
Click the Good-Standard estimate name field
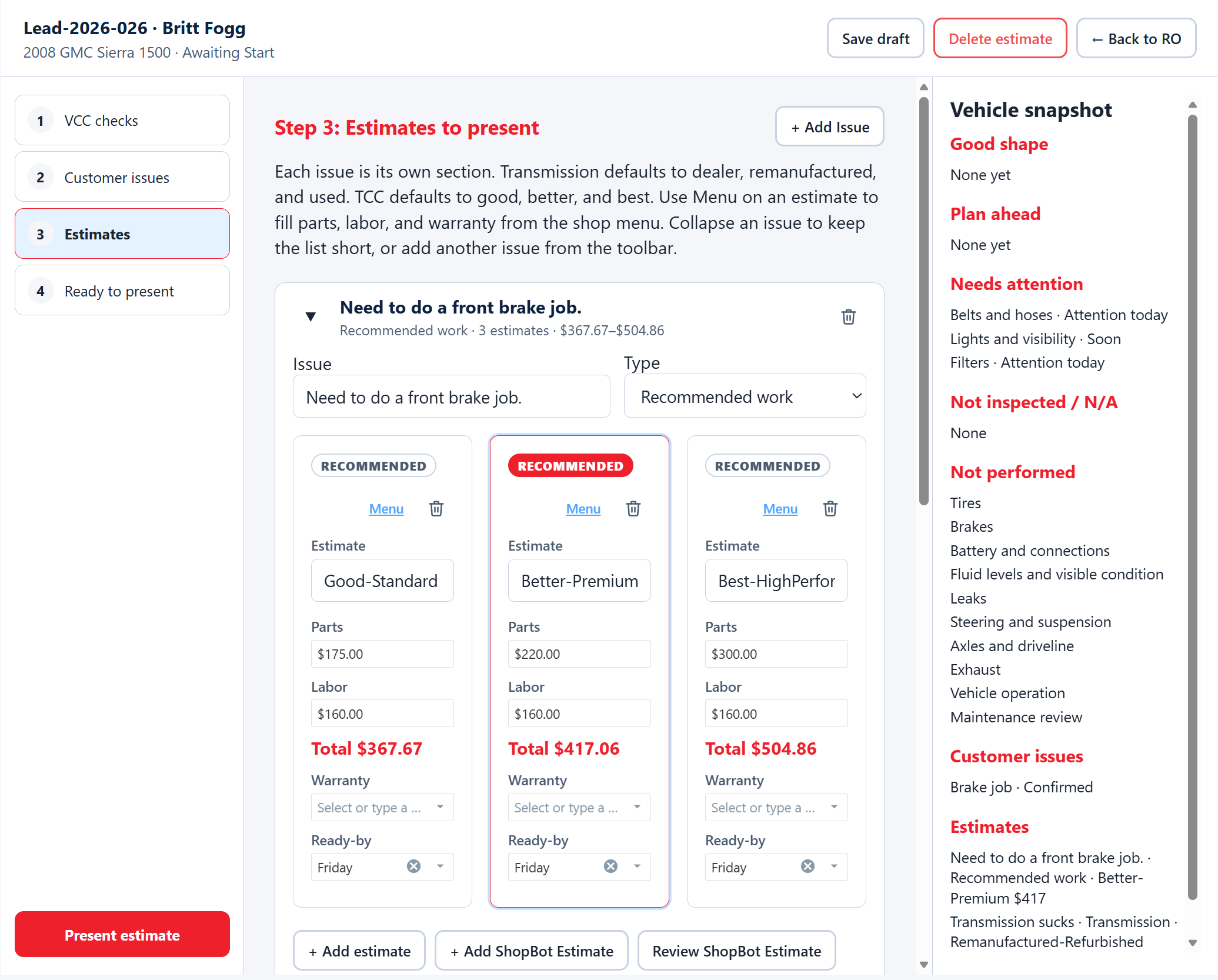[x=382, y=581]
